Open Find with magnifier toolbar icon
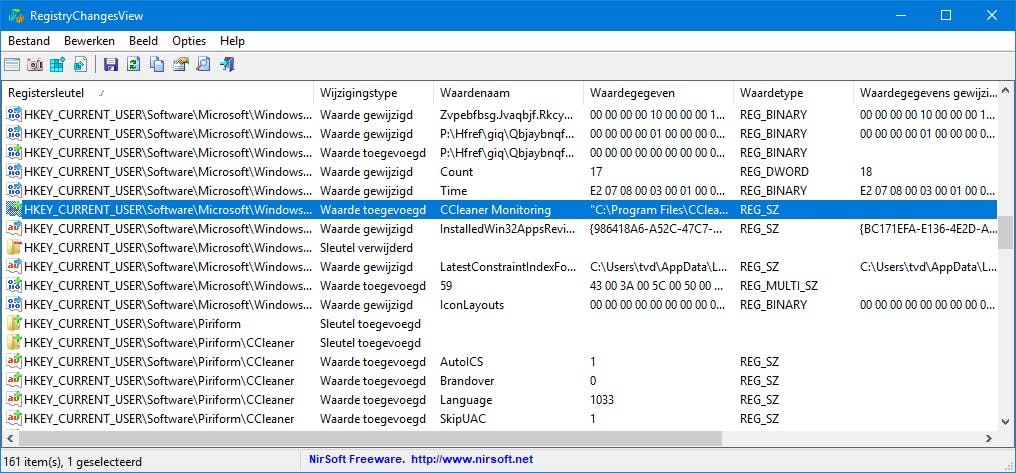The width and height of the screenshot is (1016, 473). tap(203, 64)
